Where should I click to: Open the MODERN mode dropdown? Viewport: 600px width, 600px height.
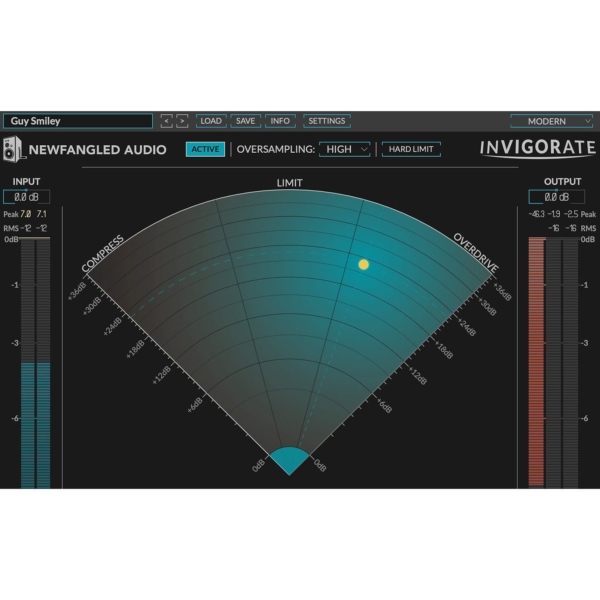551,121
